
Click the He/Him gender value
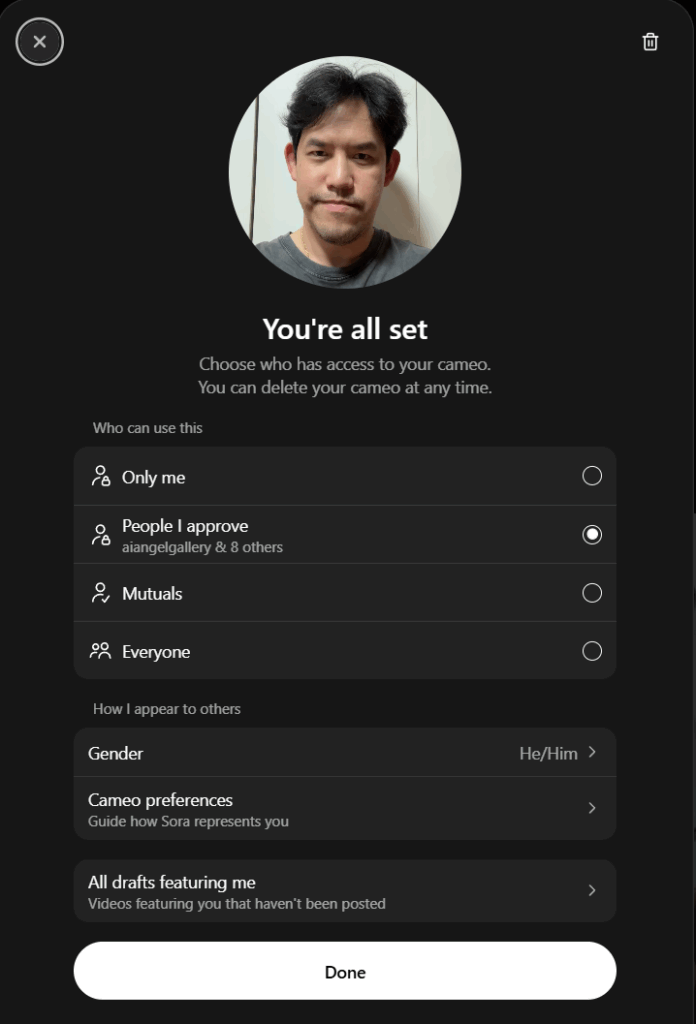pyautogui.click(x=548, y=753)
